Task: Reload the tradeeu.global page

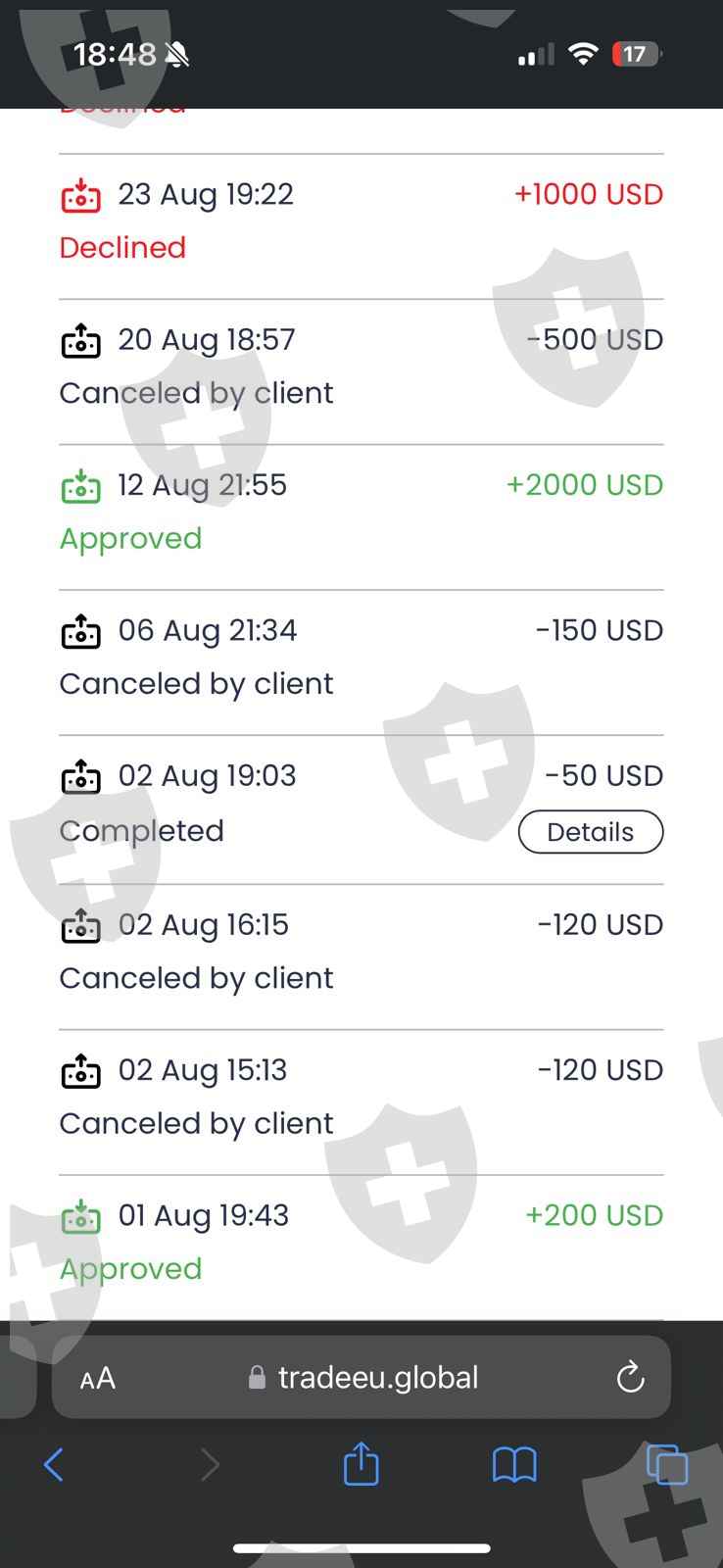Action: (x=630, y=1378)
